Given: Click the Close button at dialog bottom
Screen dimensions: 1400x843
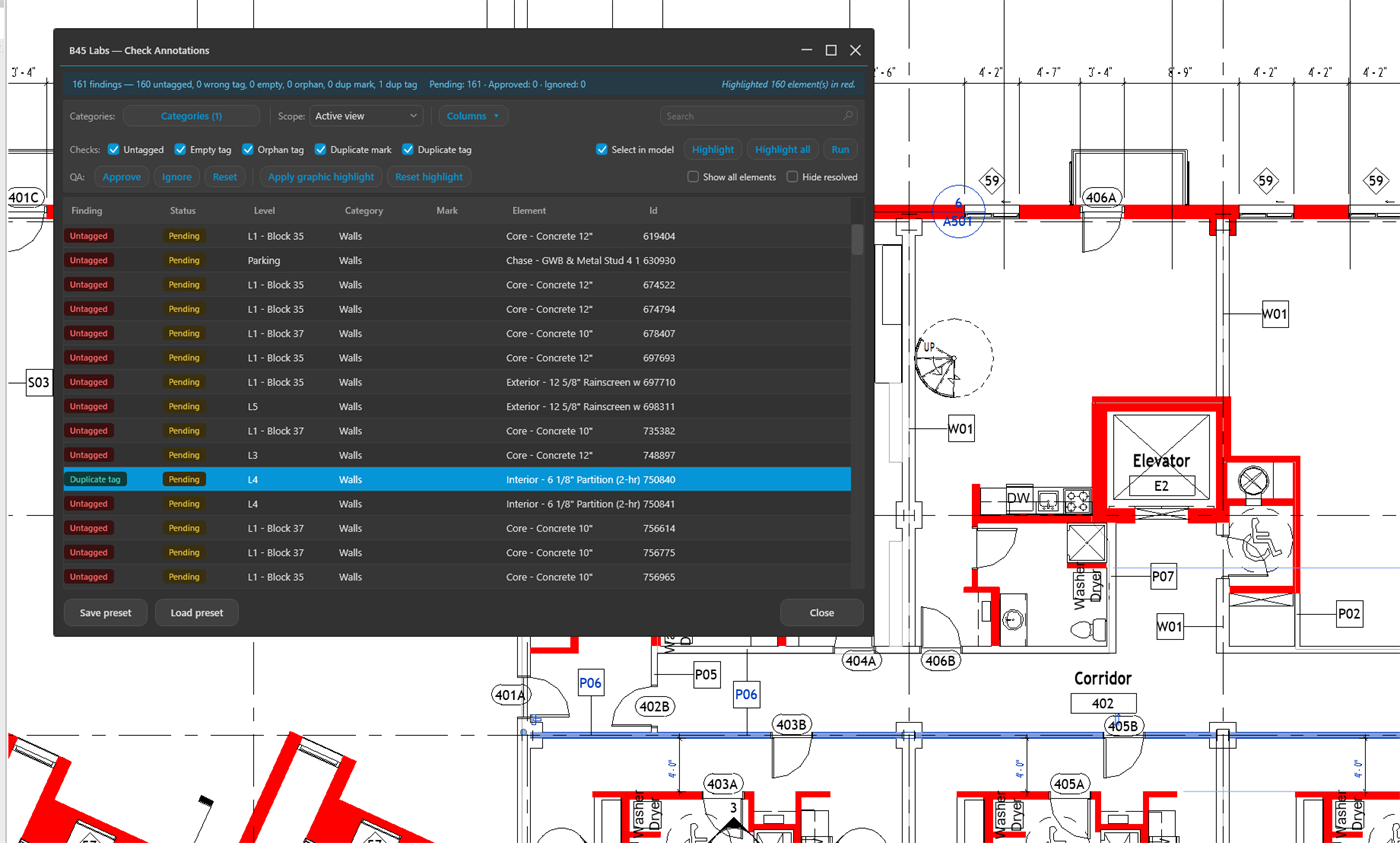Looking at the screenshot, I should pyautogui.click(x=822, y=613).
